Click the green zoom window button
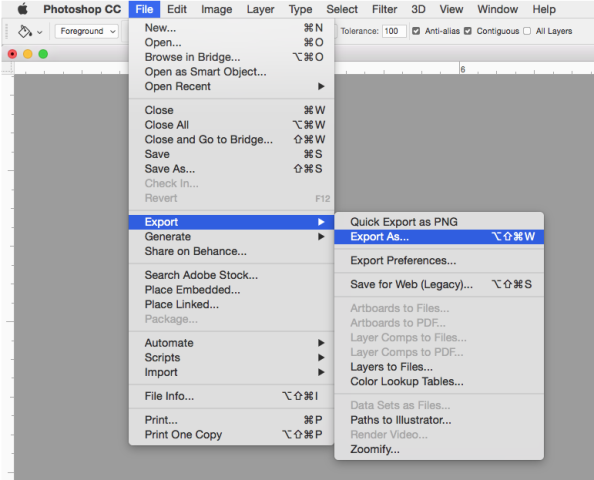Image resolution: width=594 pixels, height=480 pixels. tap(43, 54)
